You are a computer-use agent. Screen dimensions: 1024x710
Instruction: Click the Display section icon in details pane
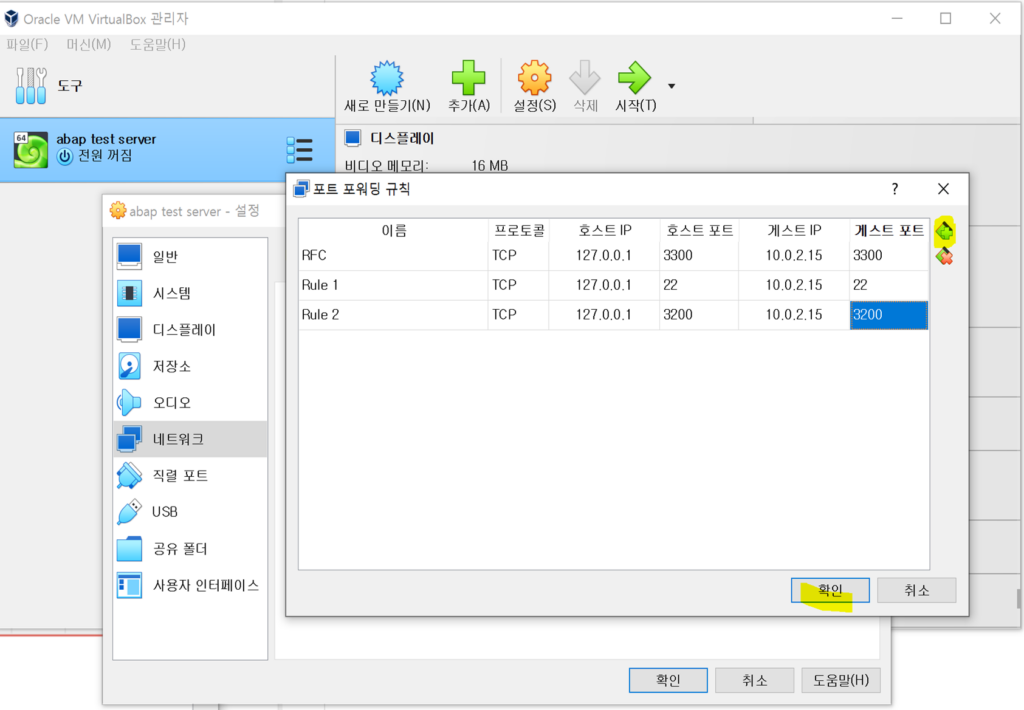353,138
